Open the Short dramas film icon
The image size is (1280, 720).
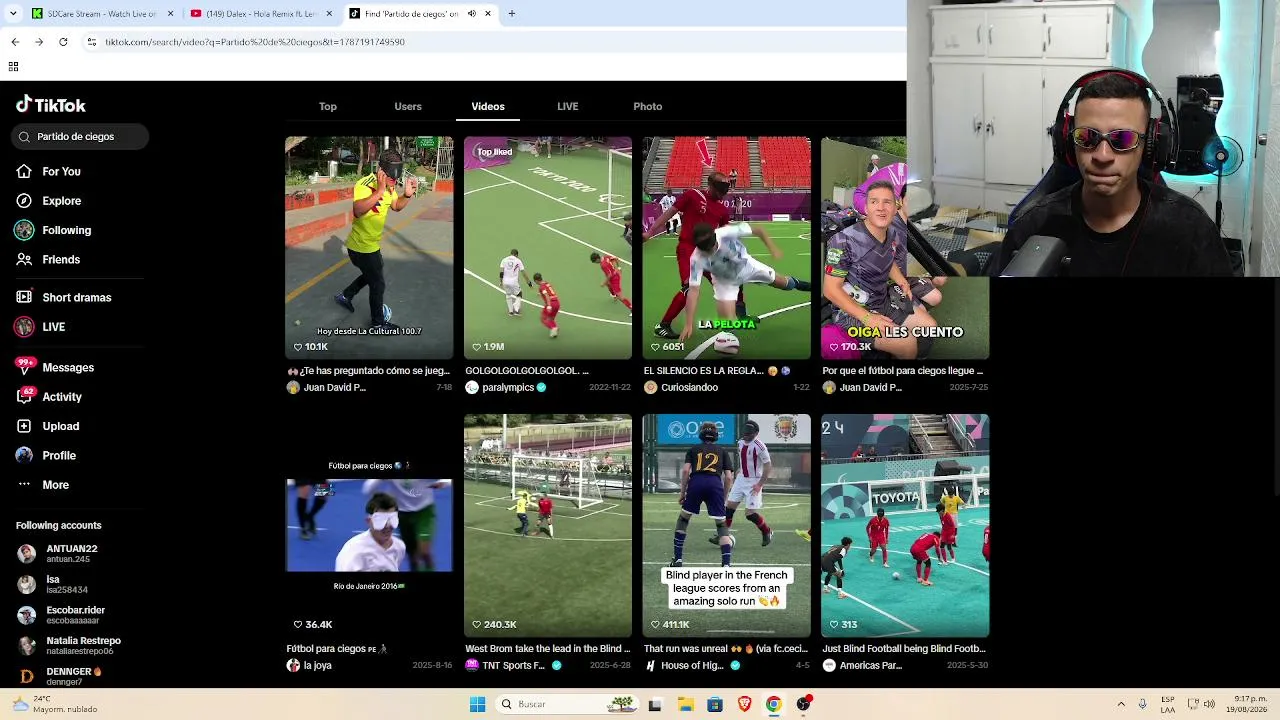click(x=24, y=298)
